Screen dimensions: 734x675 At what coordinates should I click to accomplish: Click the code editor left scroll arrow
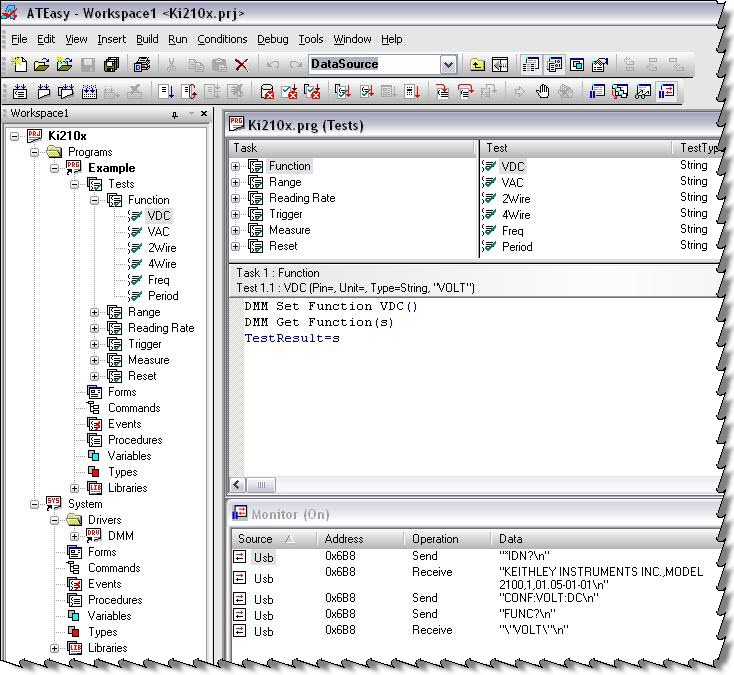pos(237,484)
